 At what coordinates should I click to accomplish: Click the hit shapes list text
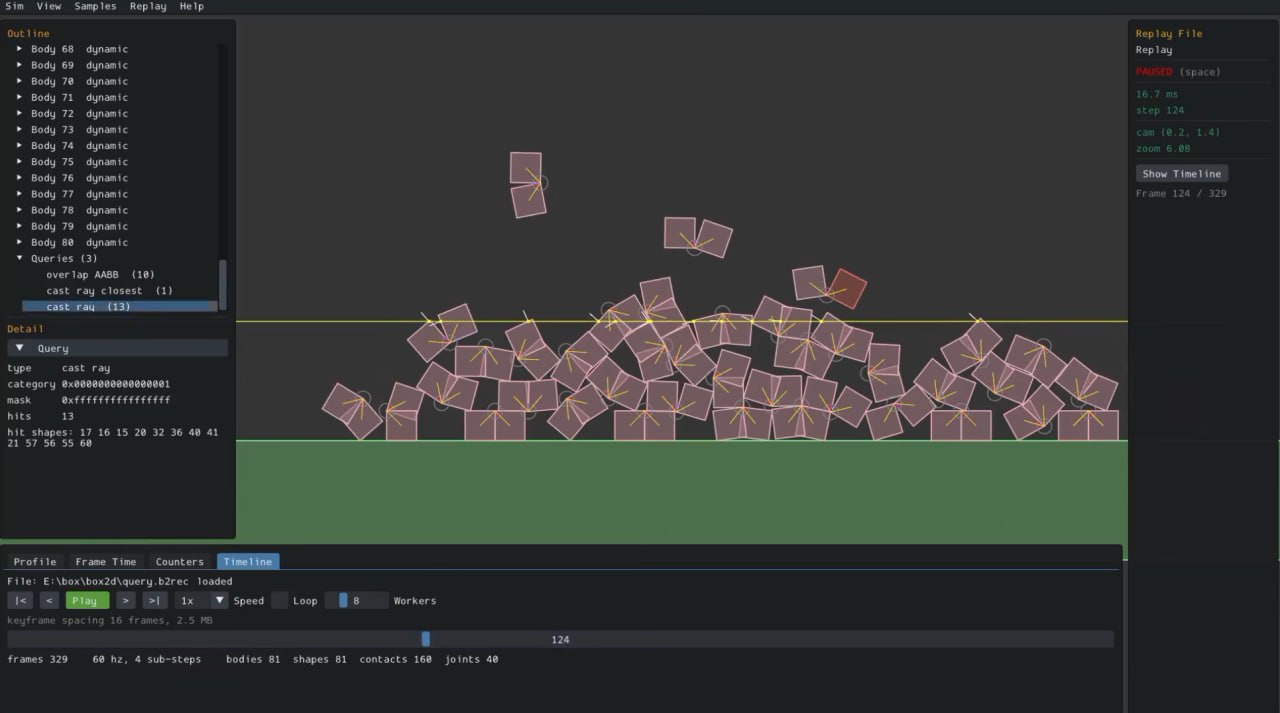coord(112,438)
